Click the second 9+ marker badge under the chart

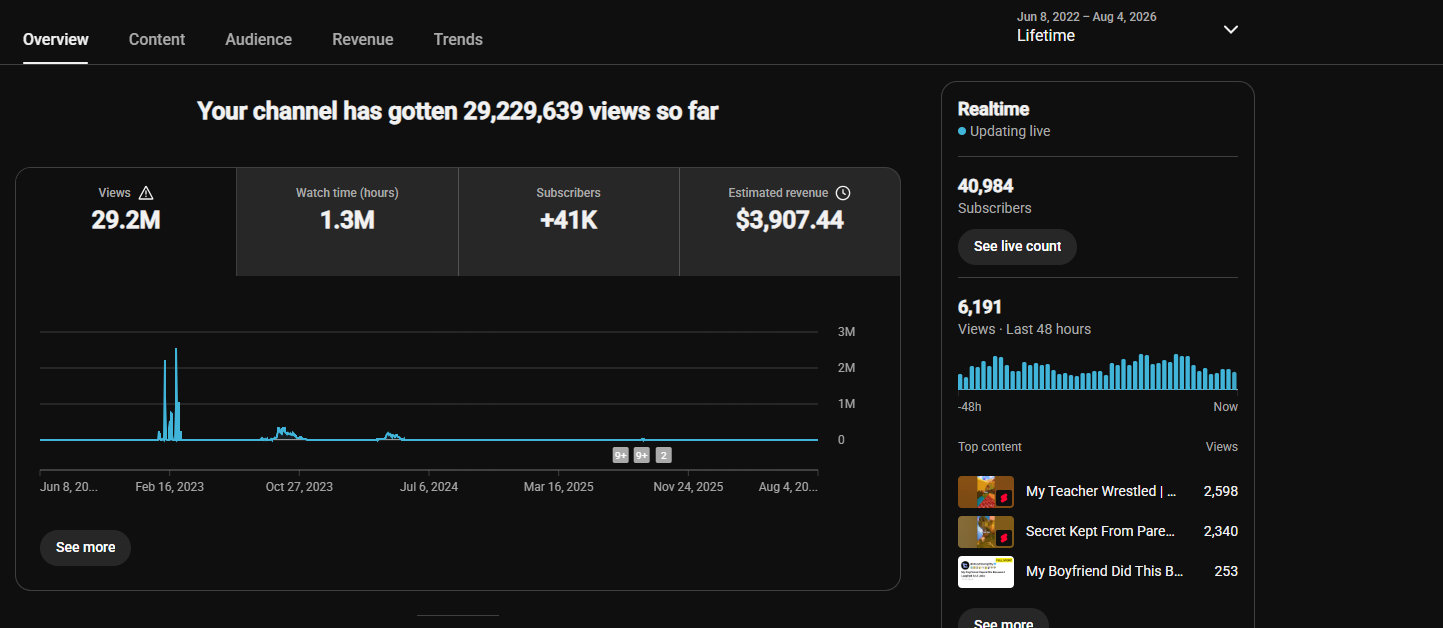coord(642,455)
